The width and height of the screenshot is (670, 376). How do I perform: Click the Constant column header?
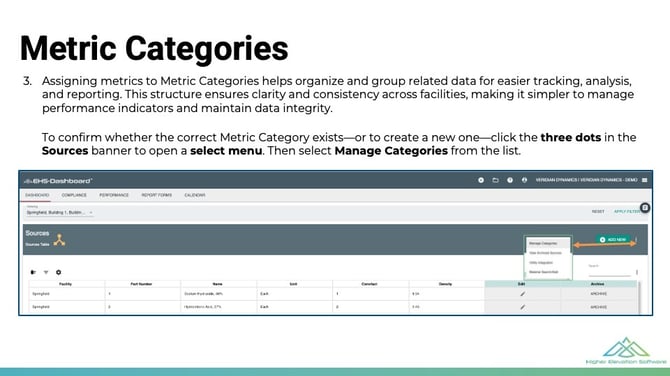pos(370,284)
